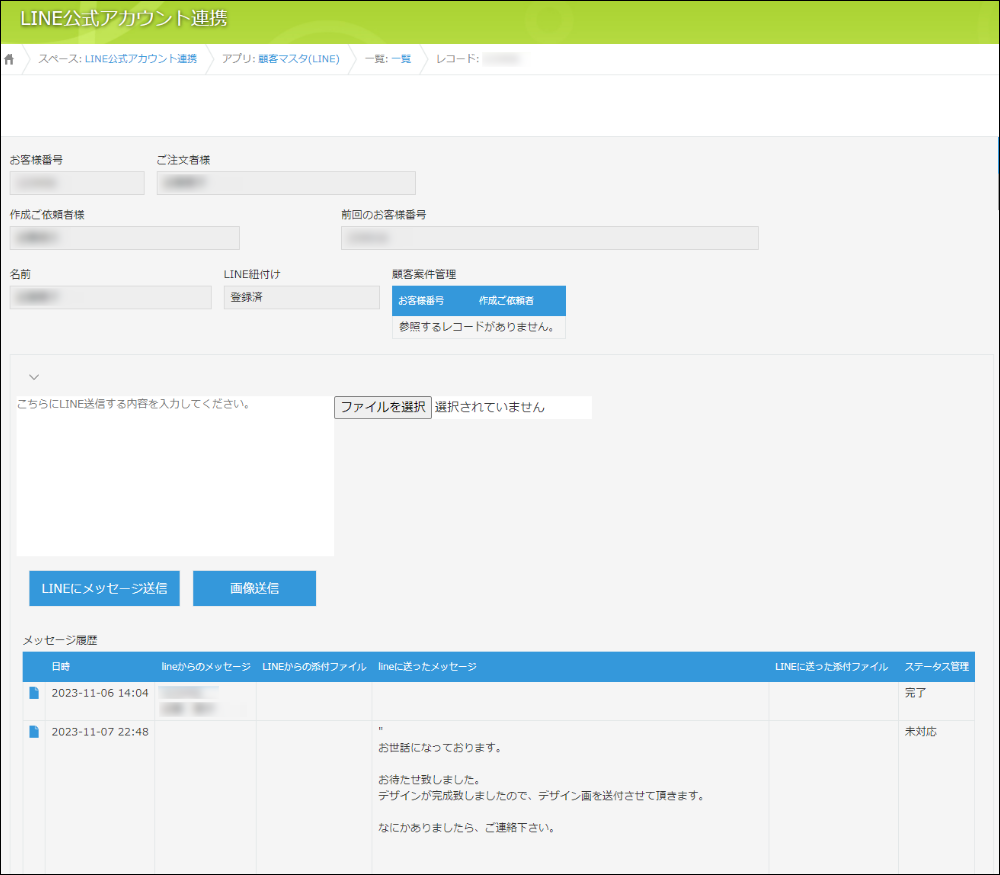The height and width of the screenshot is (875, 1000).
Task: Open record icon for 2023-11-06 14:04 row
Action: click(34, 693)
